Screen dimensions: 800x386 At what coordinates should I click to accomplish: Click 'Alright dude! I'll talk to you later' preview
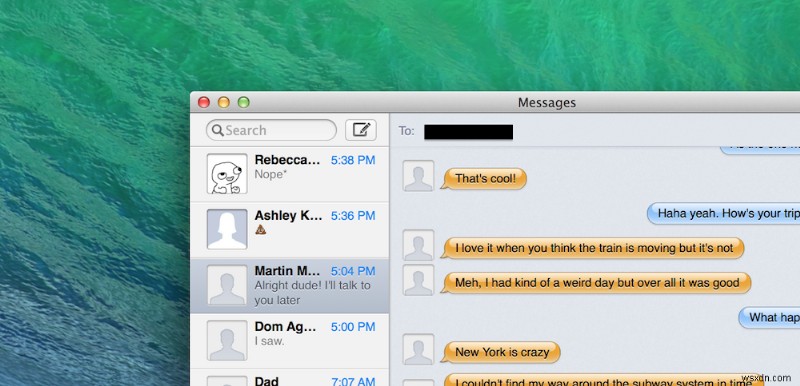[312, 293]
